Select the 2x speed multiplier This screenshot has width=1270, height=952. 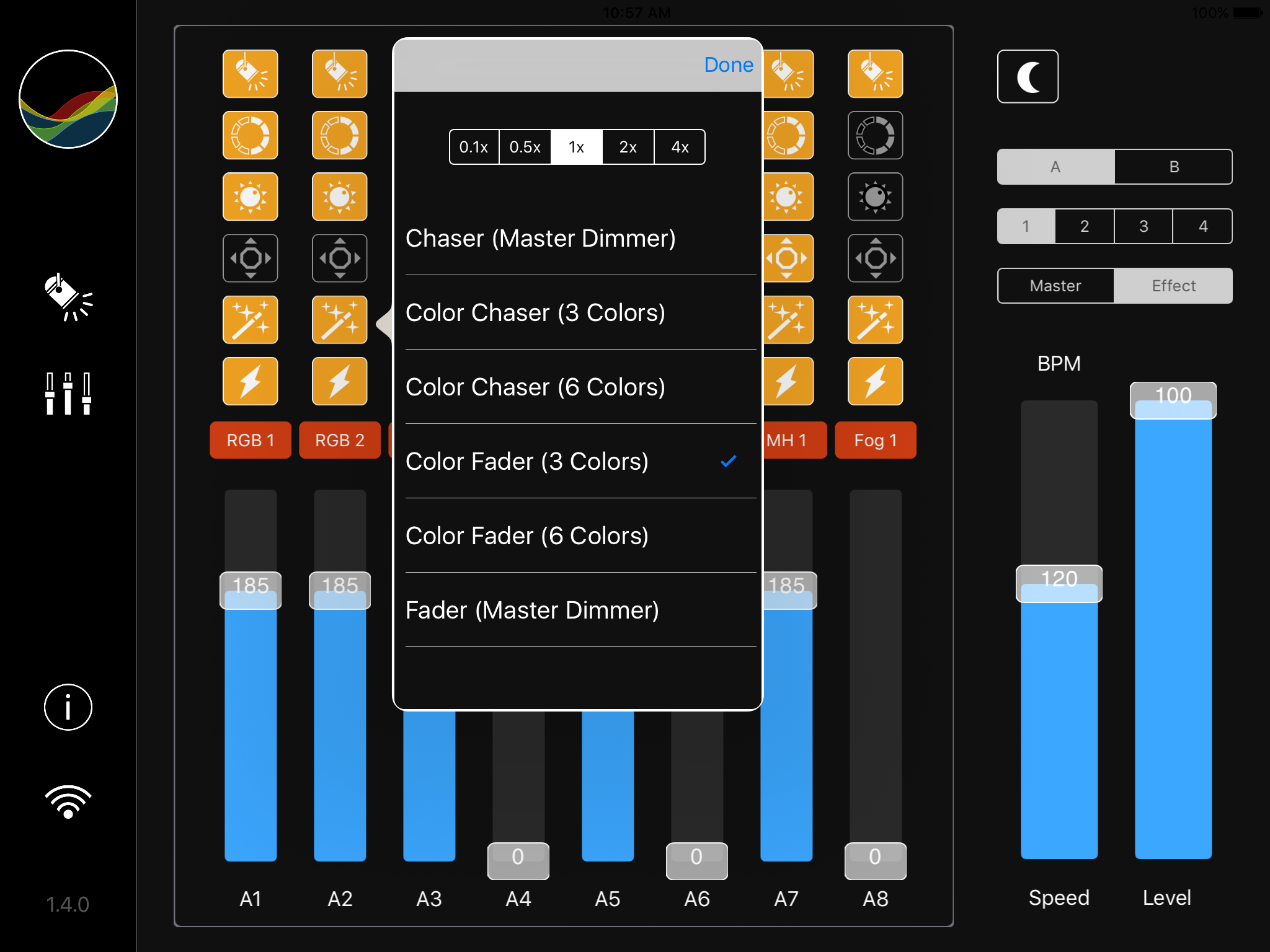click(628, 147)
